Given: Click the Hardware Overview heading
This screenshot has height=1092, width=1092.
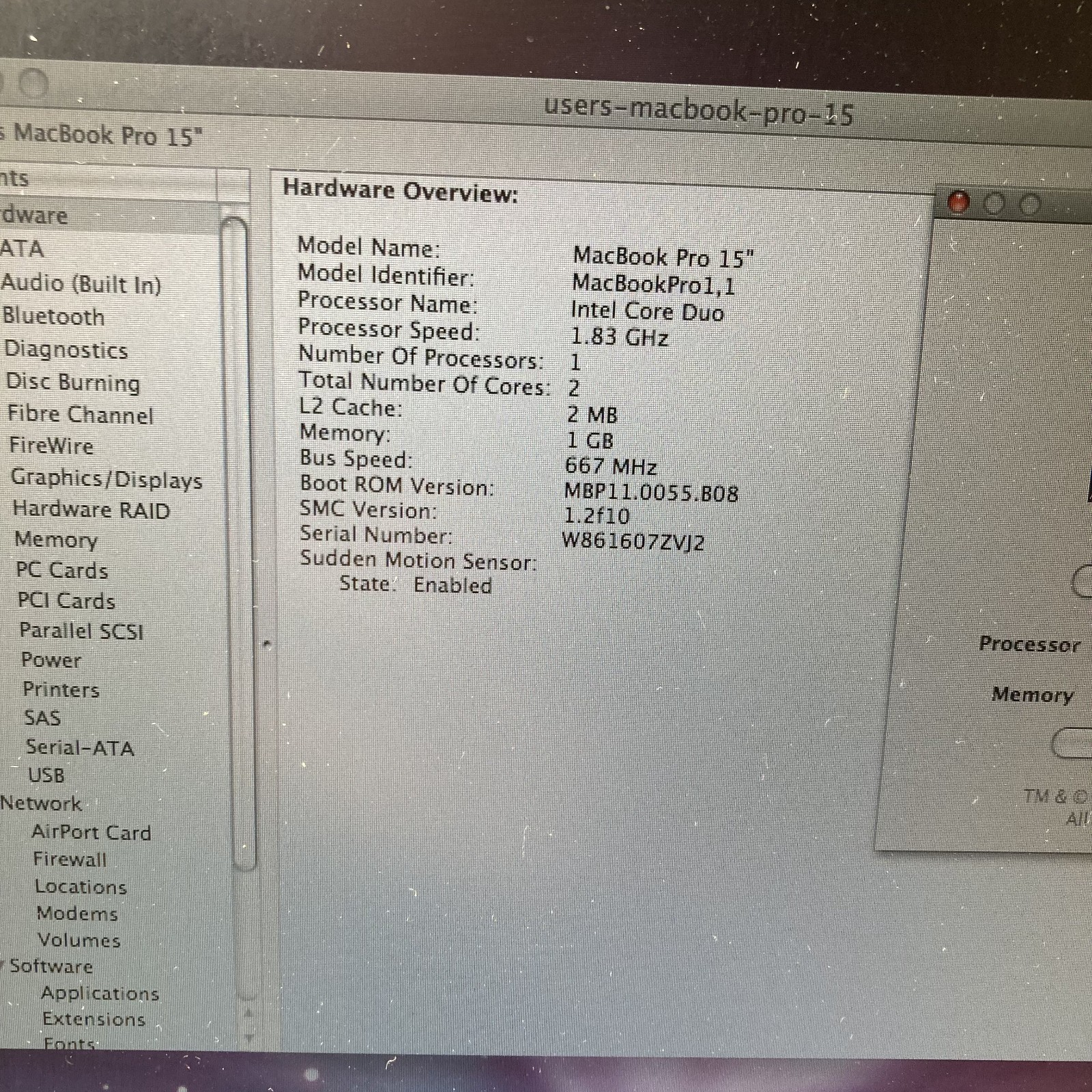Looking at the screenshot, I should point(401,190).
